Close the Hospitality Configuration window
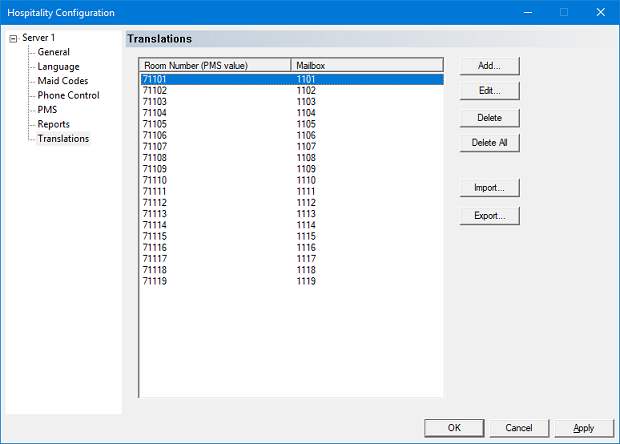This screenshot has height=444, width=620. pyautogui.click(x=600, y=13)
